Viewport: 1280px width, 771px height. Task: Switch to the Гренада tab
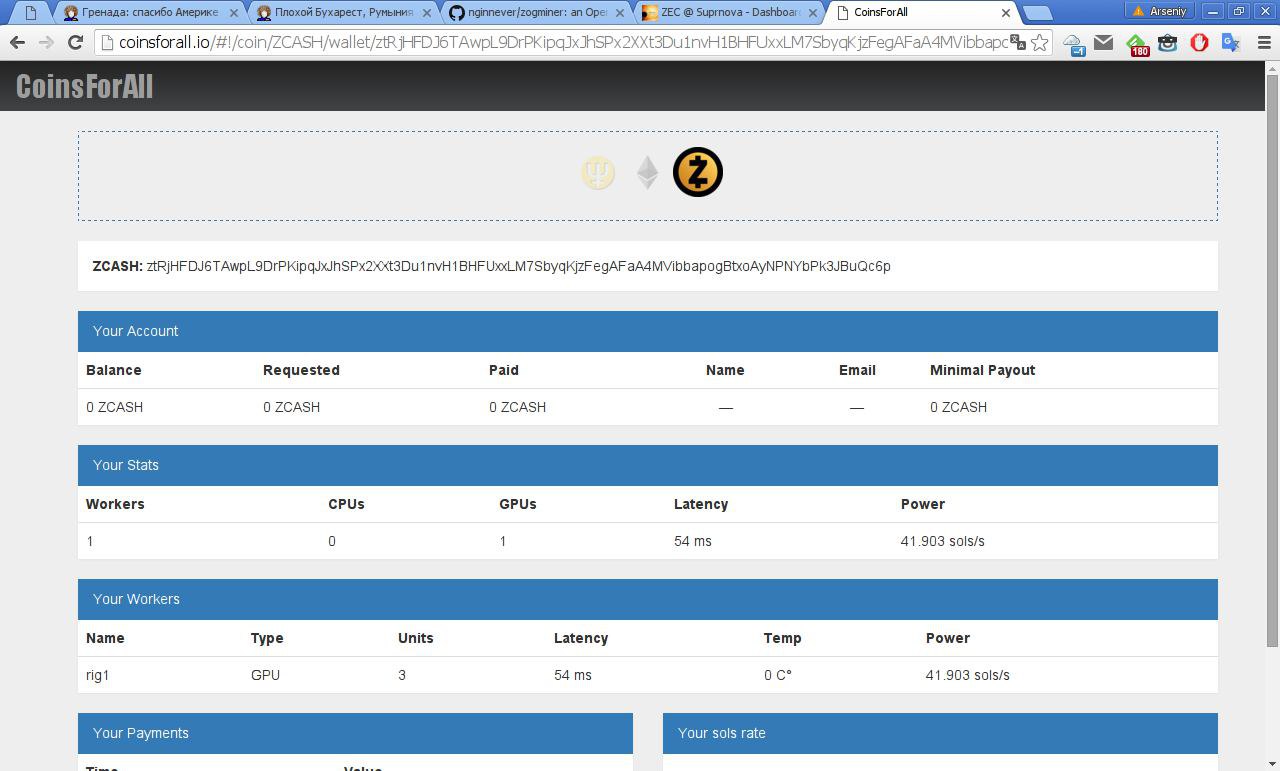pyautogui.click(x=150, y=13)
